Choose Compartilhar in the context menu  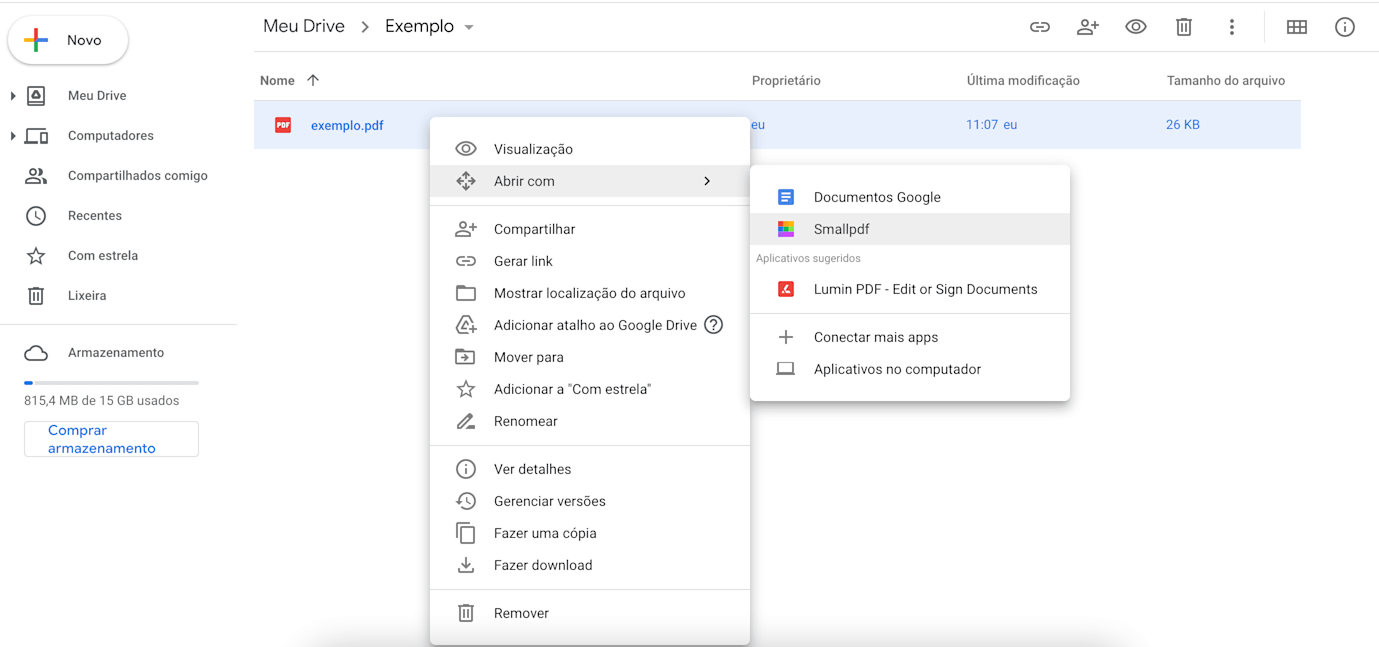(590, 229)
